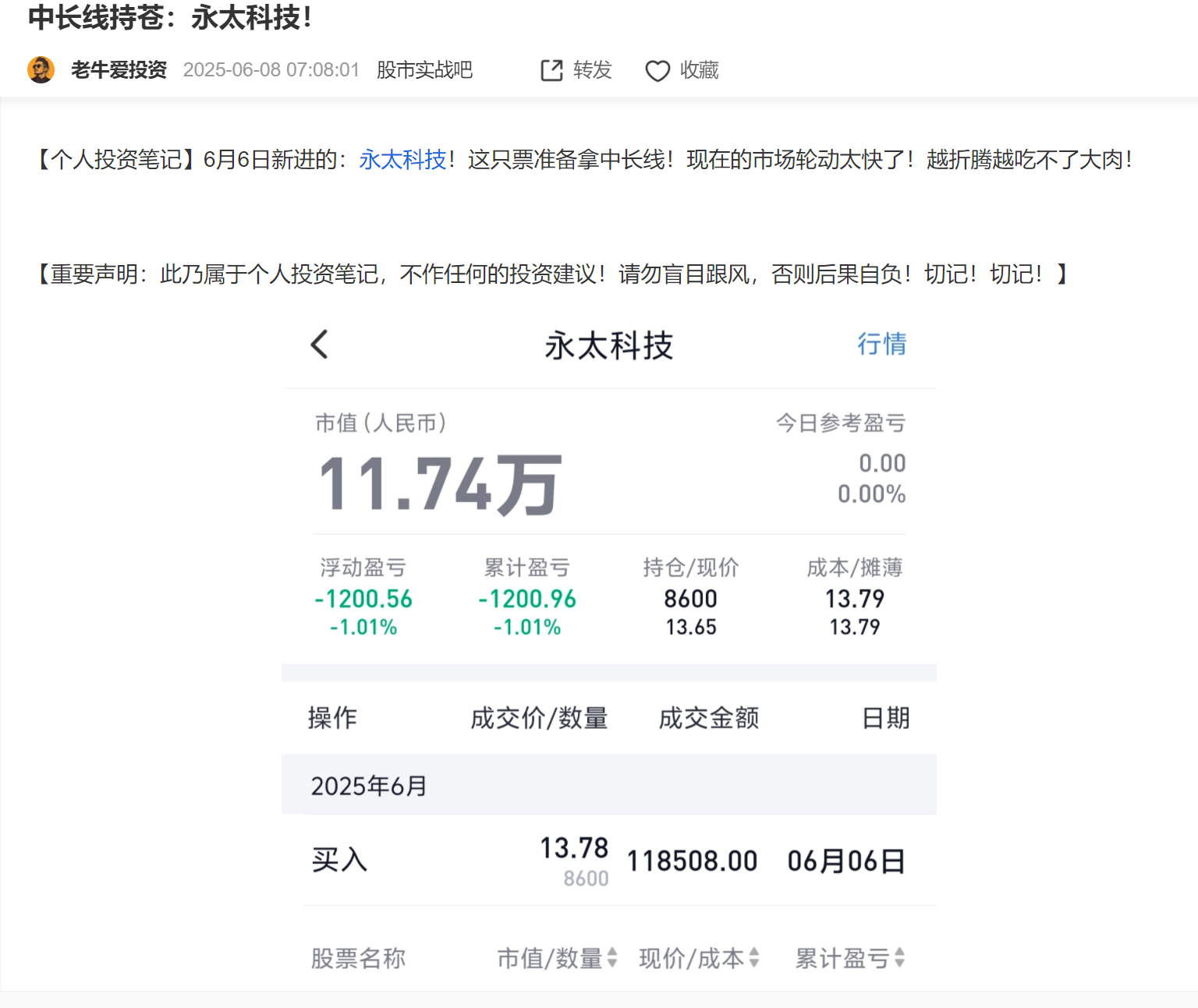The width and height of the screenshot is (1198, 1008).
Task: Click the floating loss -1200.56
Action: pyautogui.click(x=363, y=599)
